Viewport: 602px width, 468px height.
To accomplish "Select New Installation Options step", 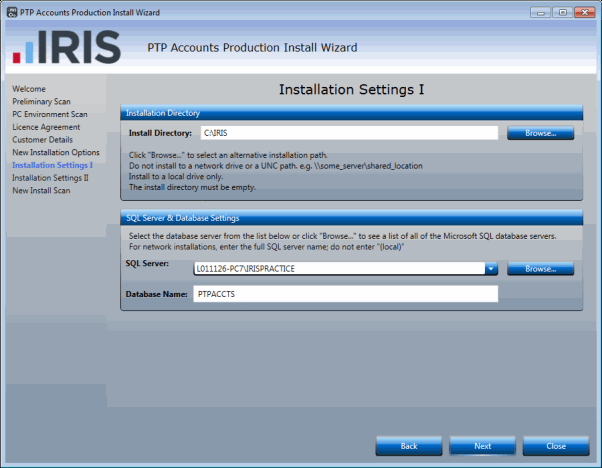I will [56, 152].
